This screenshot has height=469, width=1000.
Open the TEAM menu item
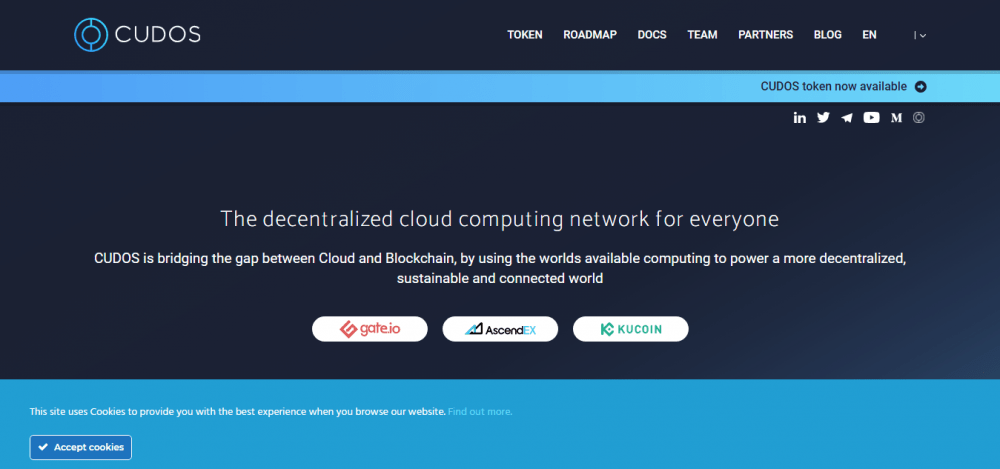click(702, 35)
